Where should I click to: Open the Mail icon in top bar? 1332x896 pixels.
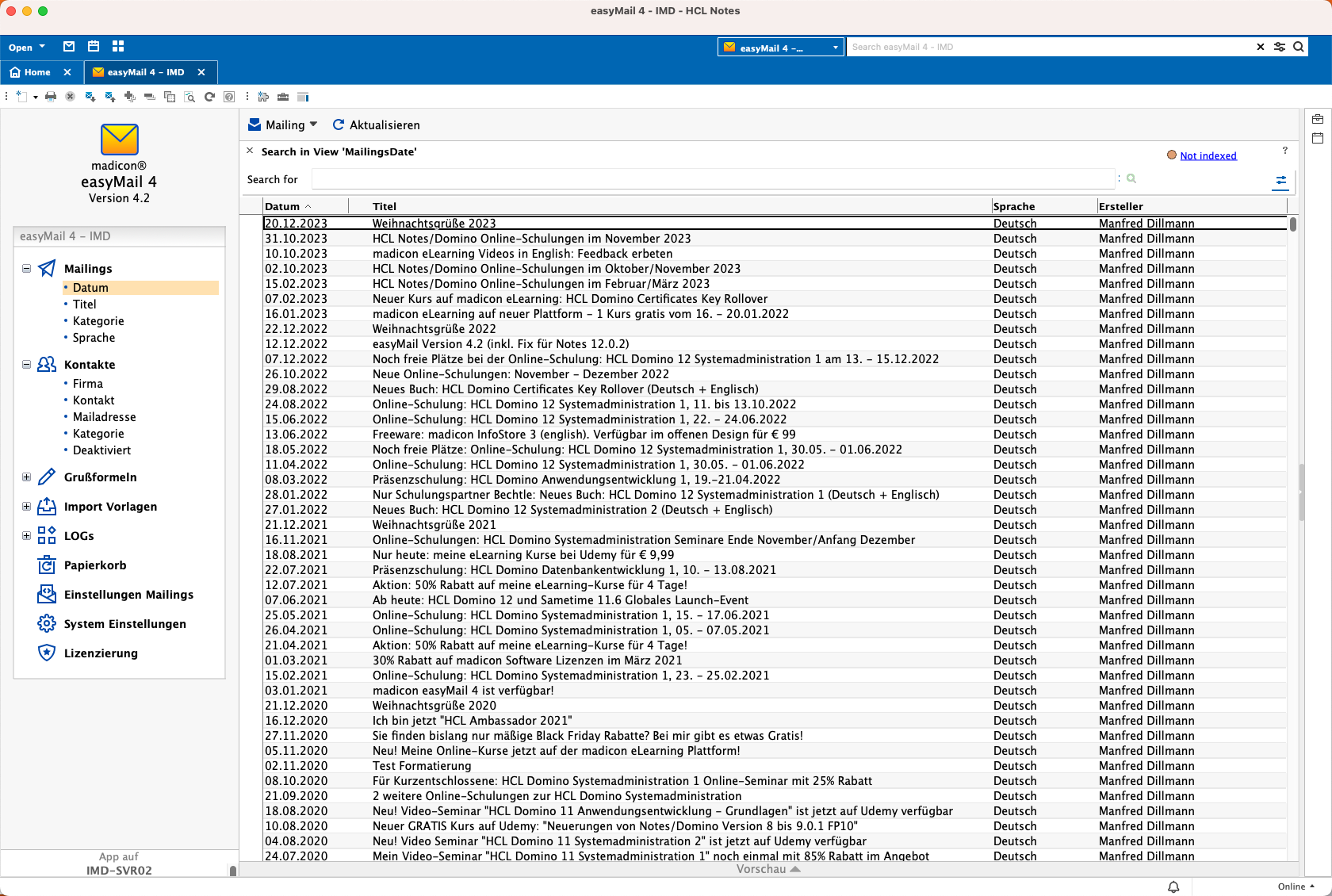pos(69,47)
